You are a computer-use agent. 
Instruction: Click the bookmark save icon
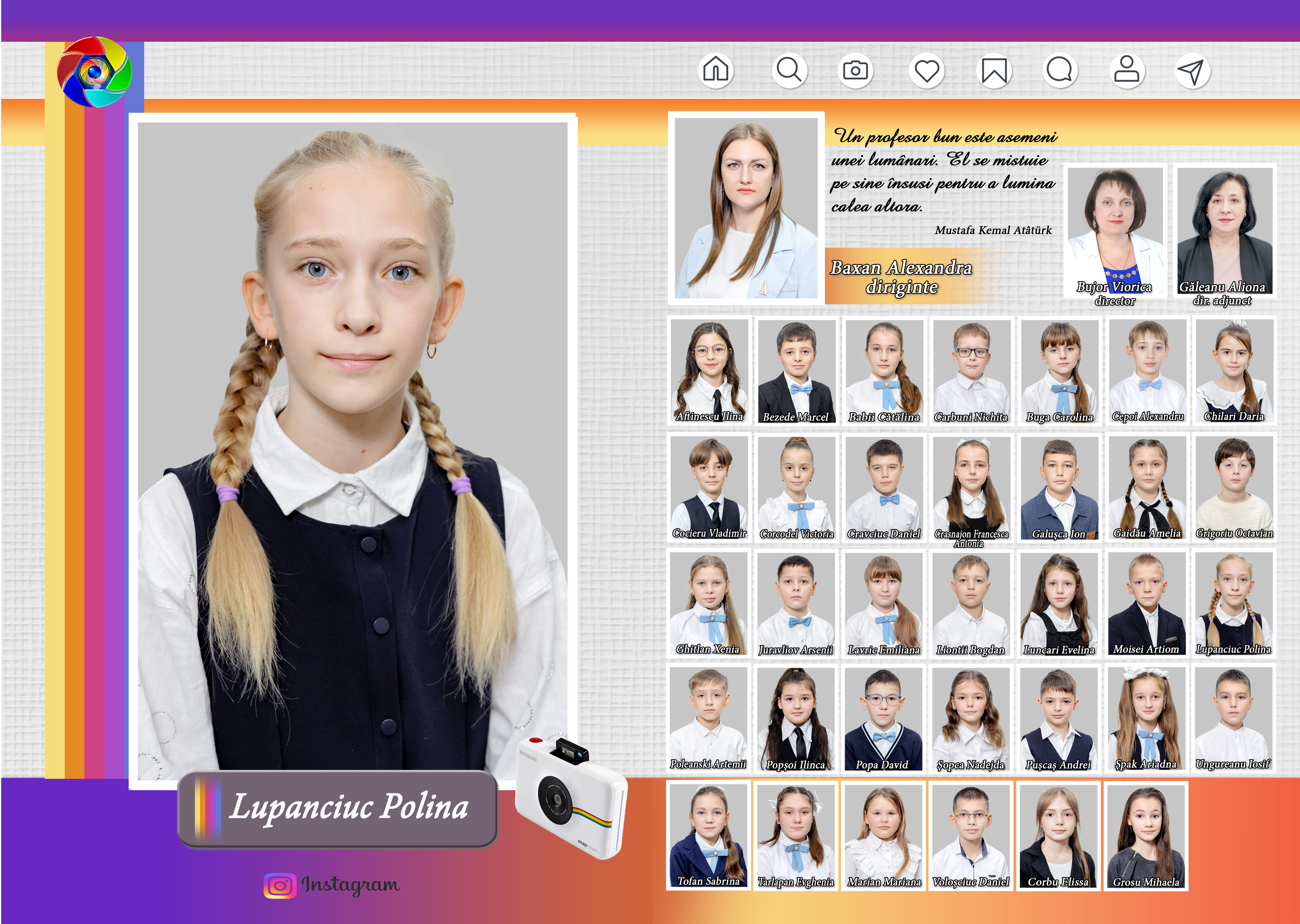pyautogui.click(x=994, y=71)
